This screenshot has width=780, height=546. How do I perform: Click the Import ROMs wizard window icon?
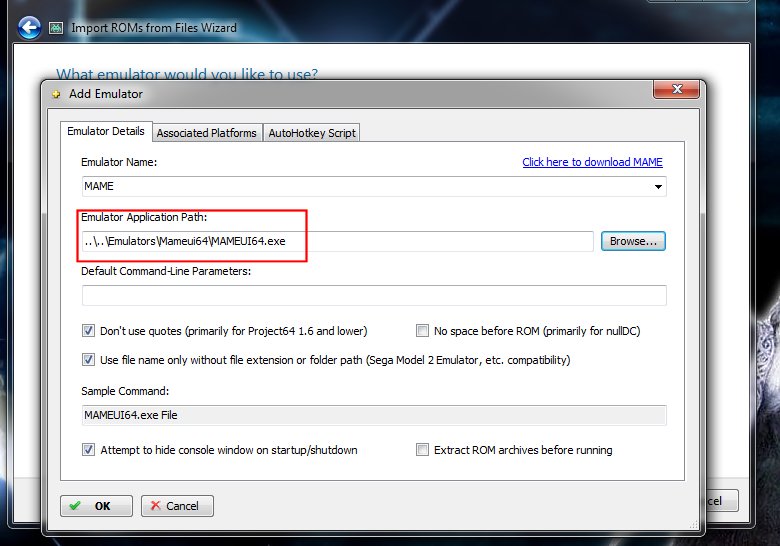(x=56, y=28)
